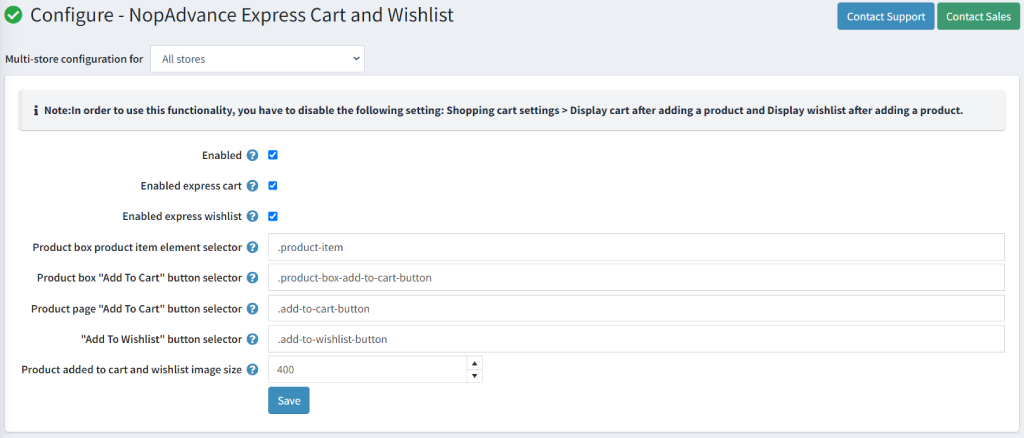The height and width of the screenshot is (438, 1024).
Task: Focus the .product-item selector field
Action: point(636,247)
